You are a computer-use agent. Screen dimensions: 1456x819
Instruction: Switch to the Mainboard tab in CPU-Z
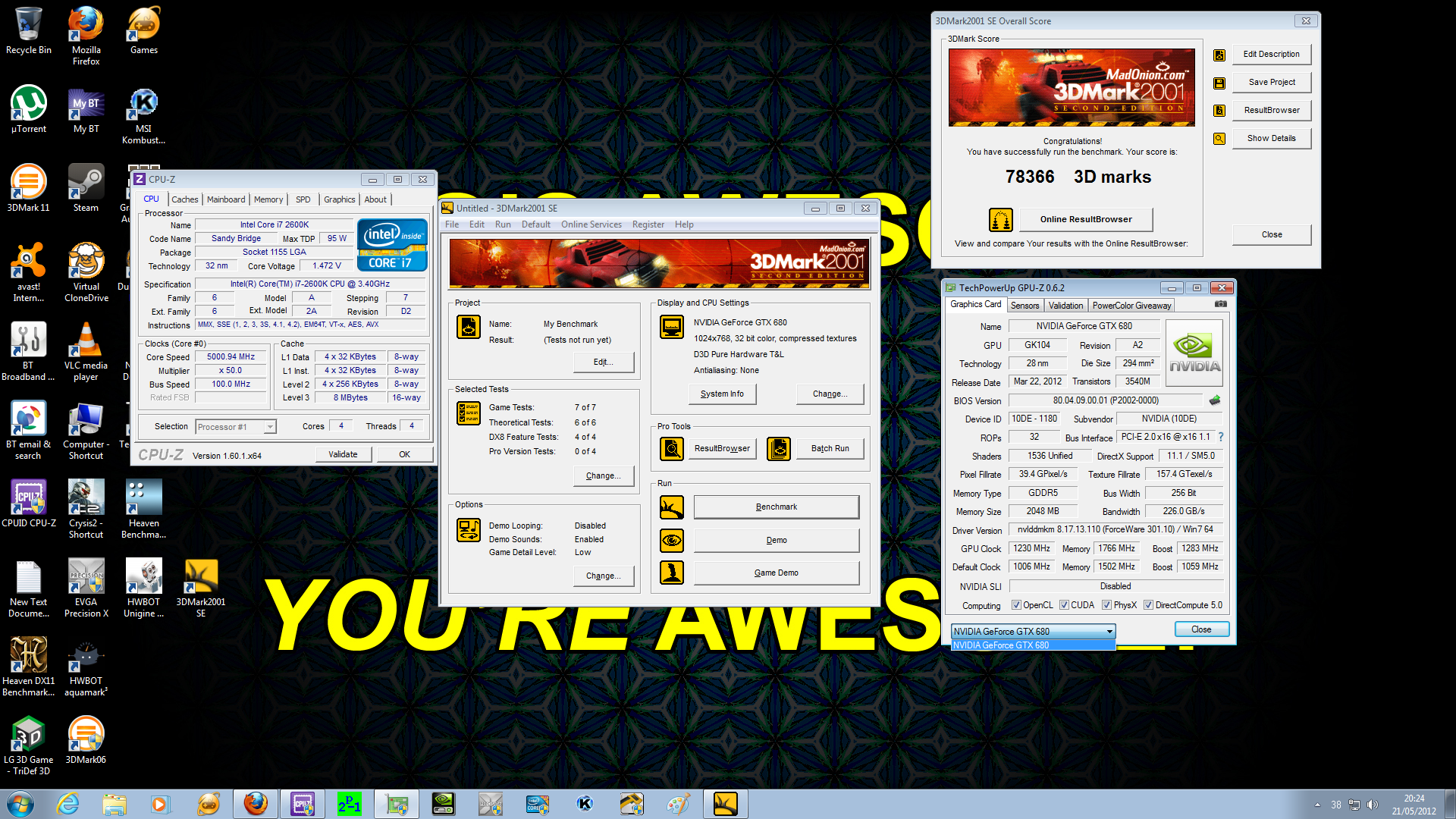click(x=226, y=199)
